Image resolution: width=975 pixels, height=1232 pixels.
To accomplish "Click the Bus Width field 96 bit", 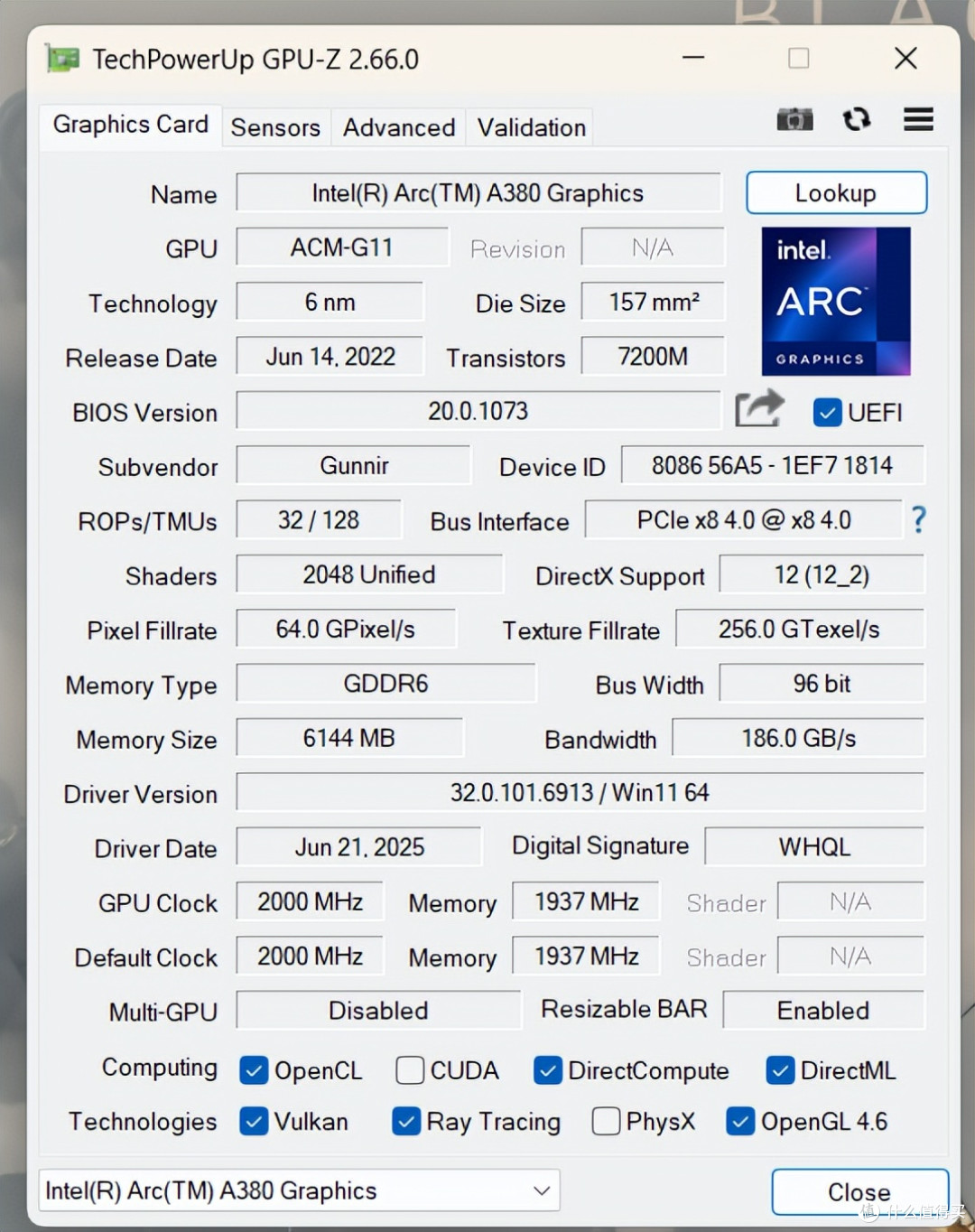I will [x=822, y=683].
